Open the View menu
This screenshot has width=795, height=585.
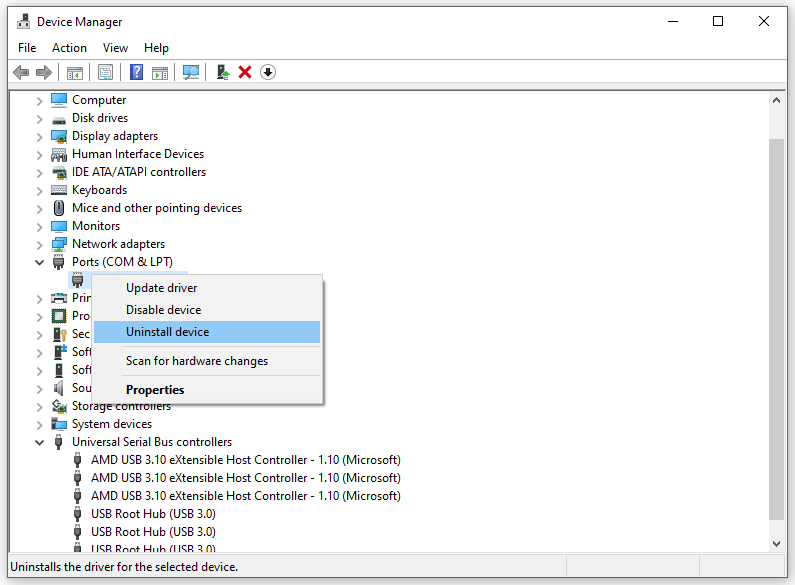point(115,48)
